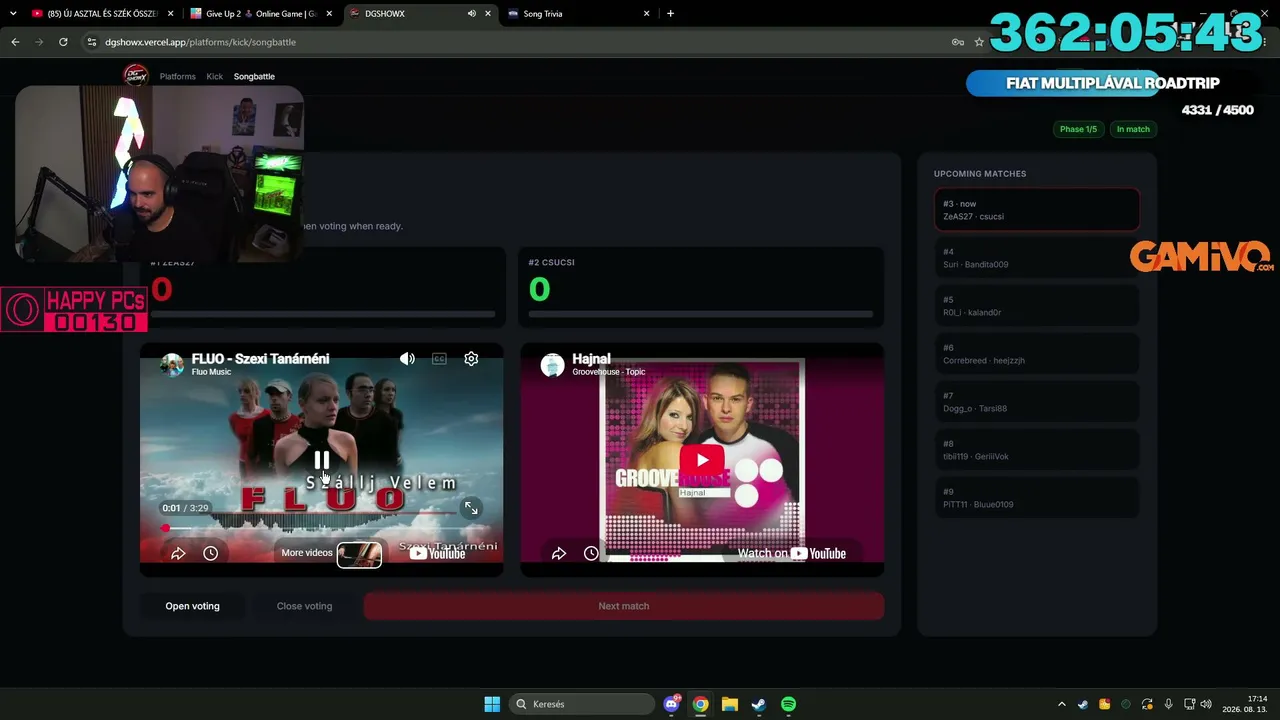The image size is (1280, 720).
Task: Toggle closed captions on FLUO video
Action: click(439, 359)
